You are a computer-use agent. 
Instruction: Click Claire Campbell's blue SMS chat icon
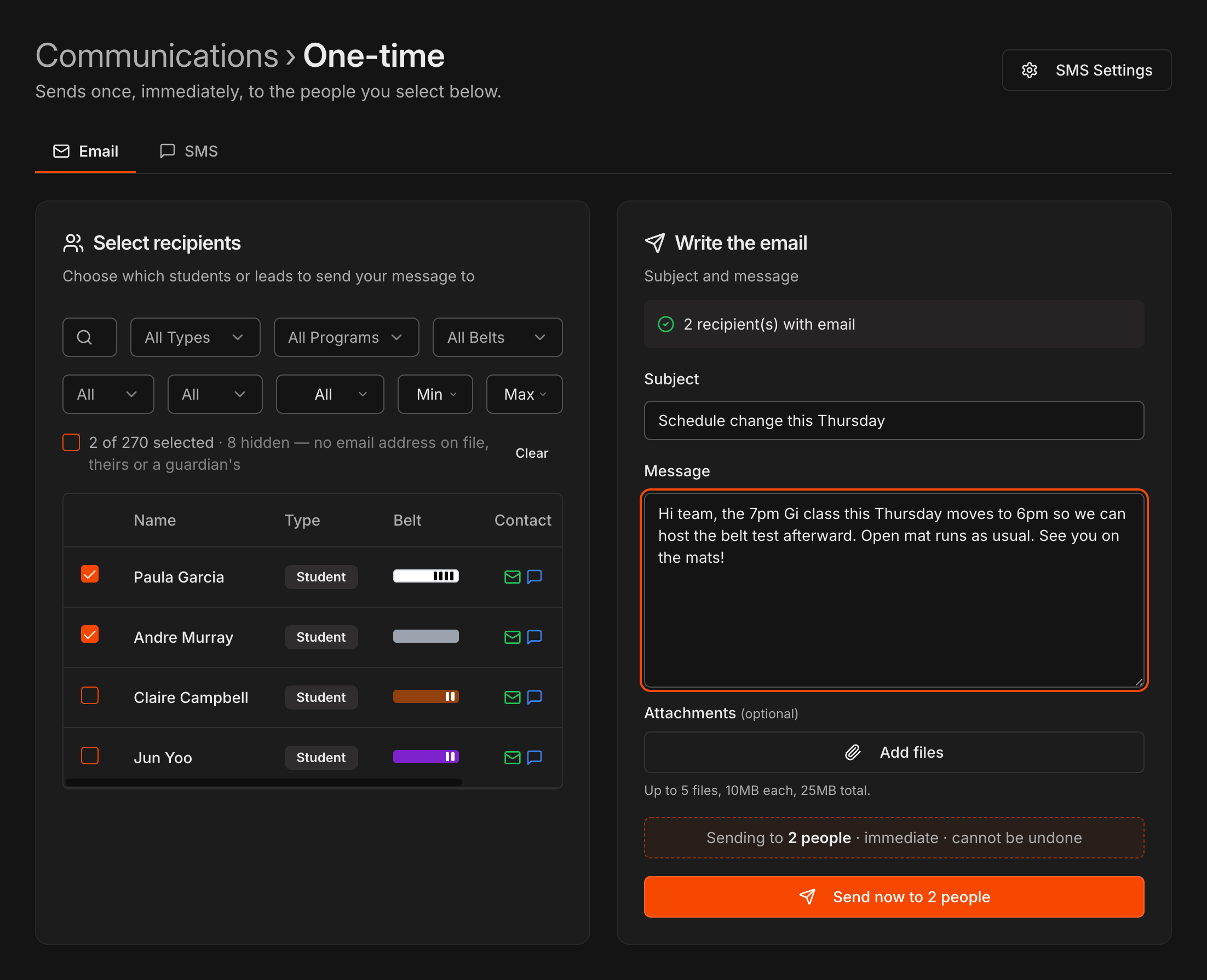[x=534, y=697]
